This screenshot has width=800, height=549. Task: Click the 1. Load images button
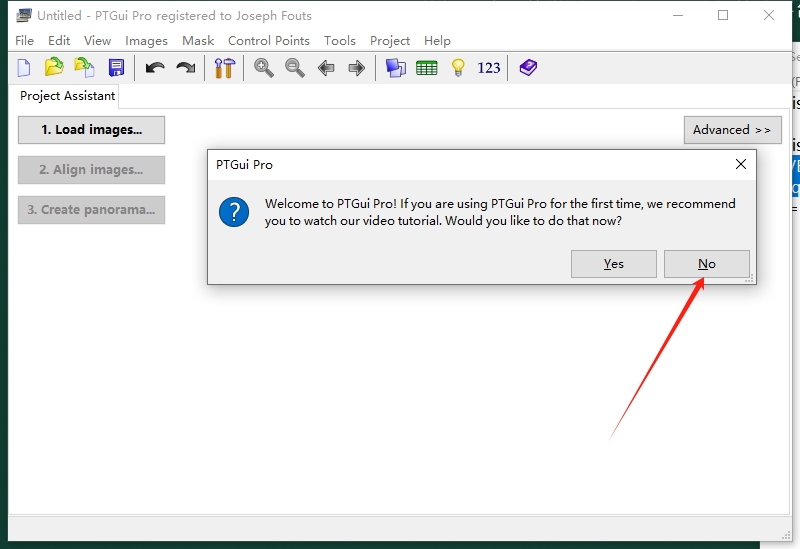pos(91,130)
